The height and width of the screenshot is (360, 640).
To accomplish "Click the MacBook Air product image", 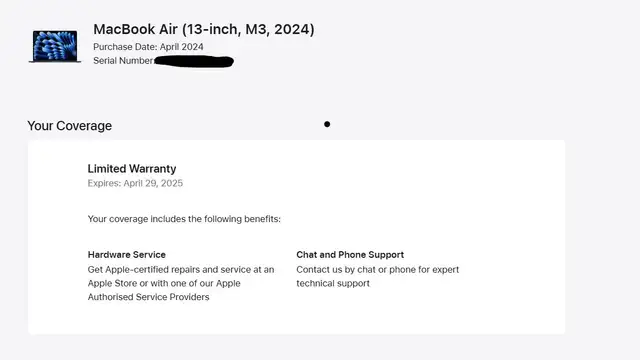I will click(55, 47).
